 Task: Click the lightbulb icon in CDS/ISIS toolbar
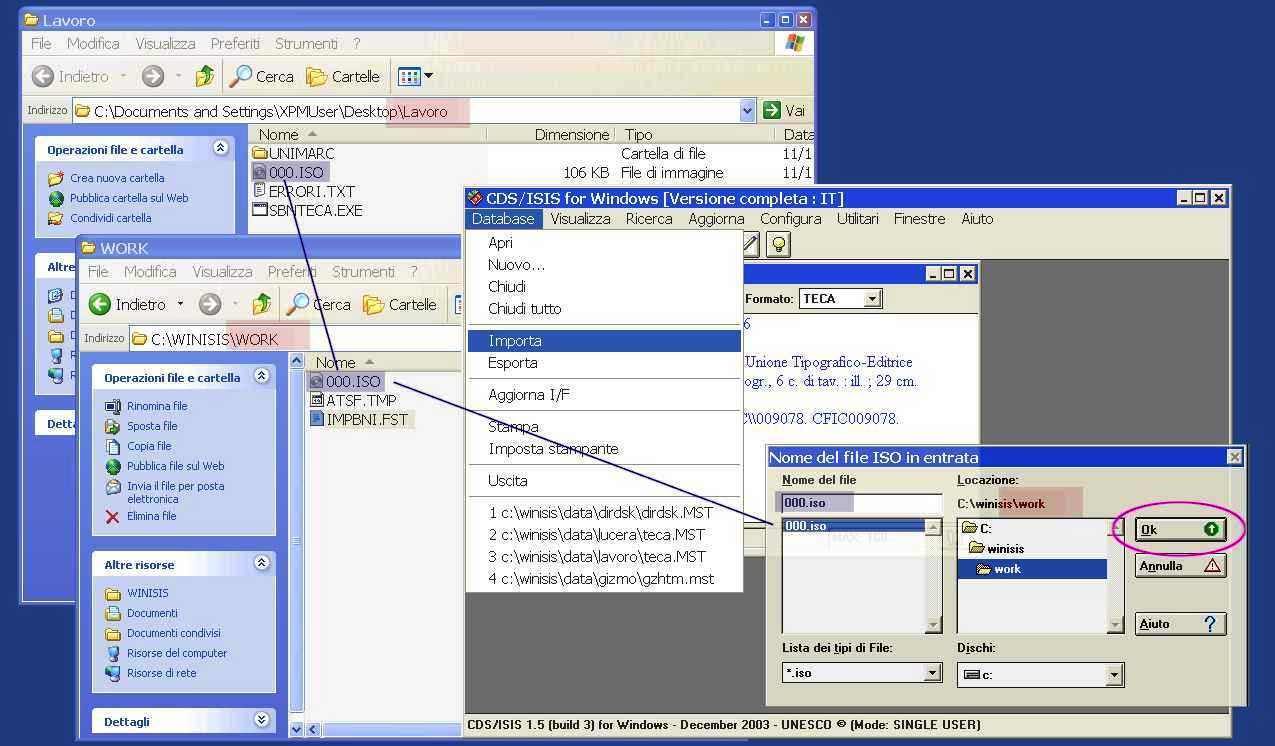(x=778, y=244)
